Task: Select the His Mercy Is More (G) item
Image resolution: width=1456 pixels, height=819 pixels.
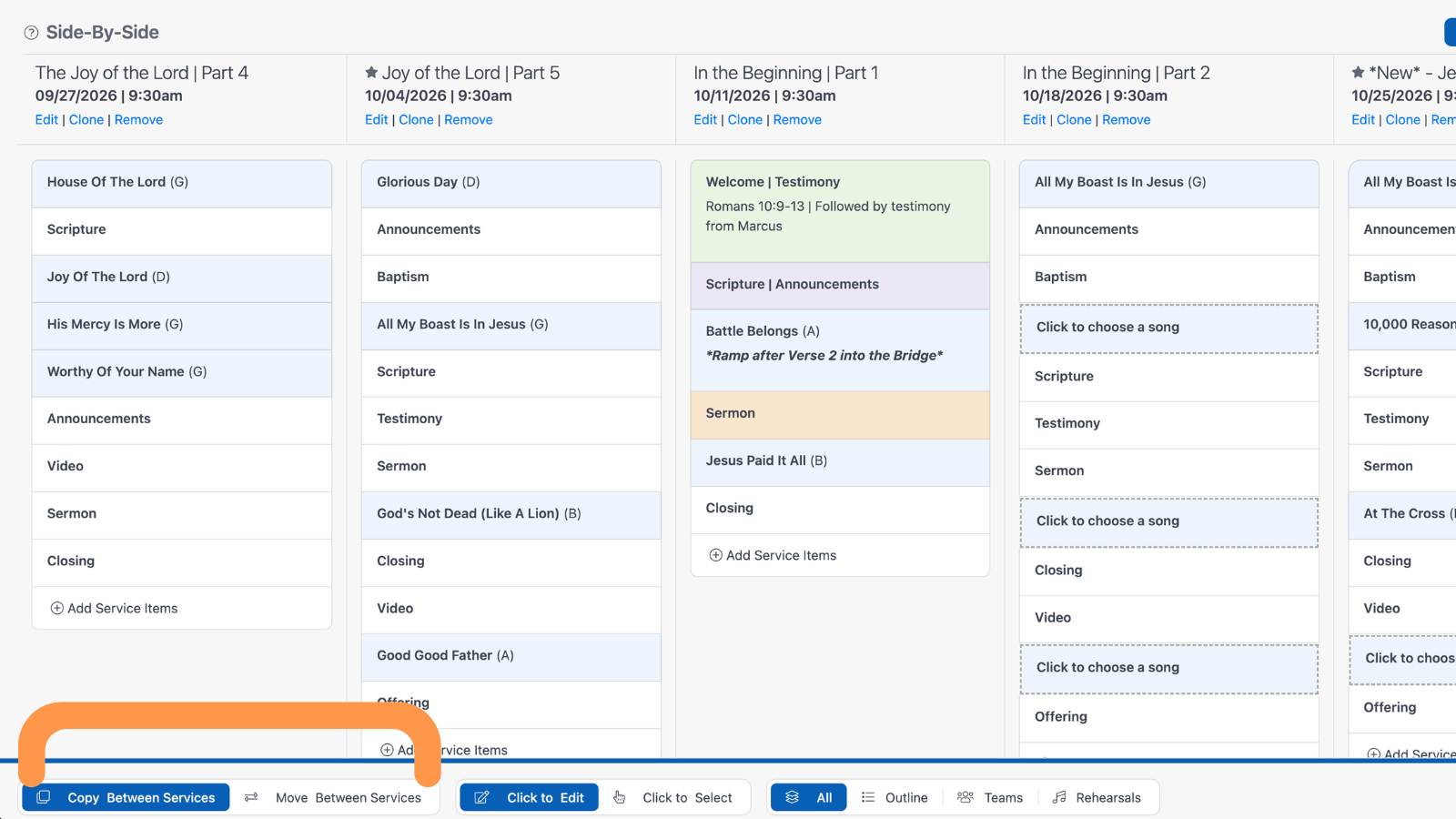Action: (x=182, y=326)
